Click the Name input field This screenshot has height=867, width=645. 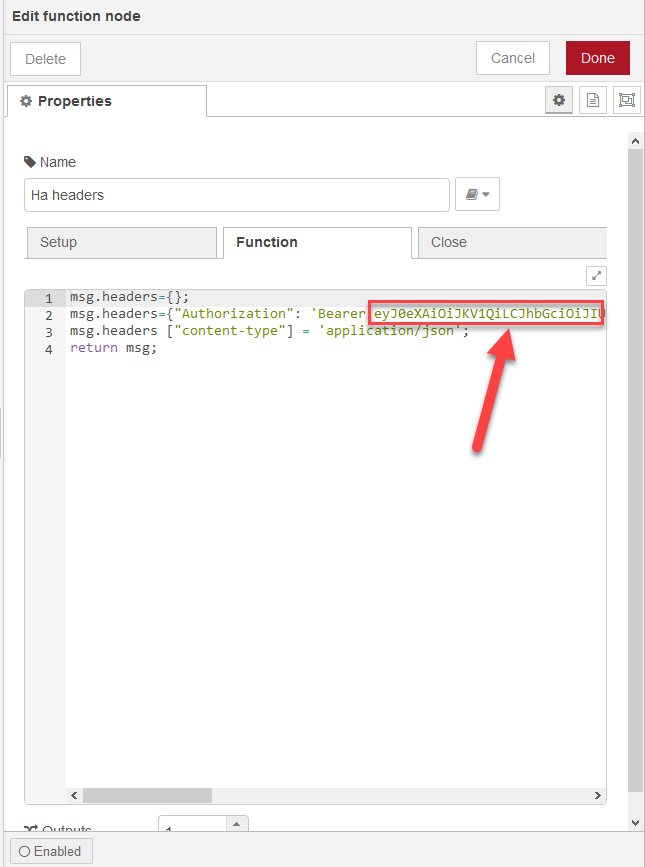pos(236,195)
